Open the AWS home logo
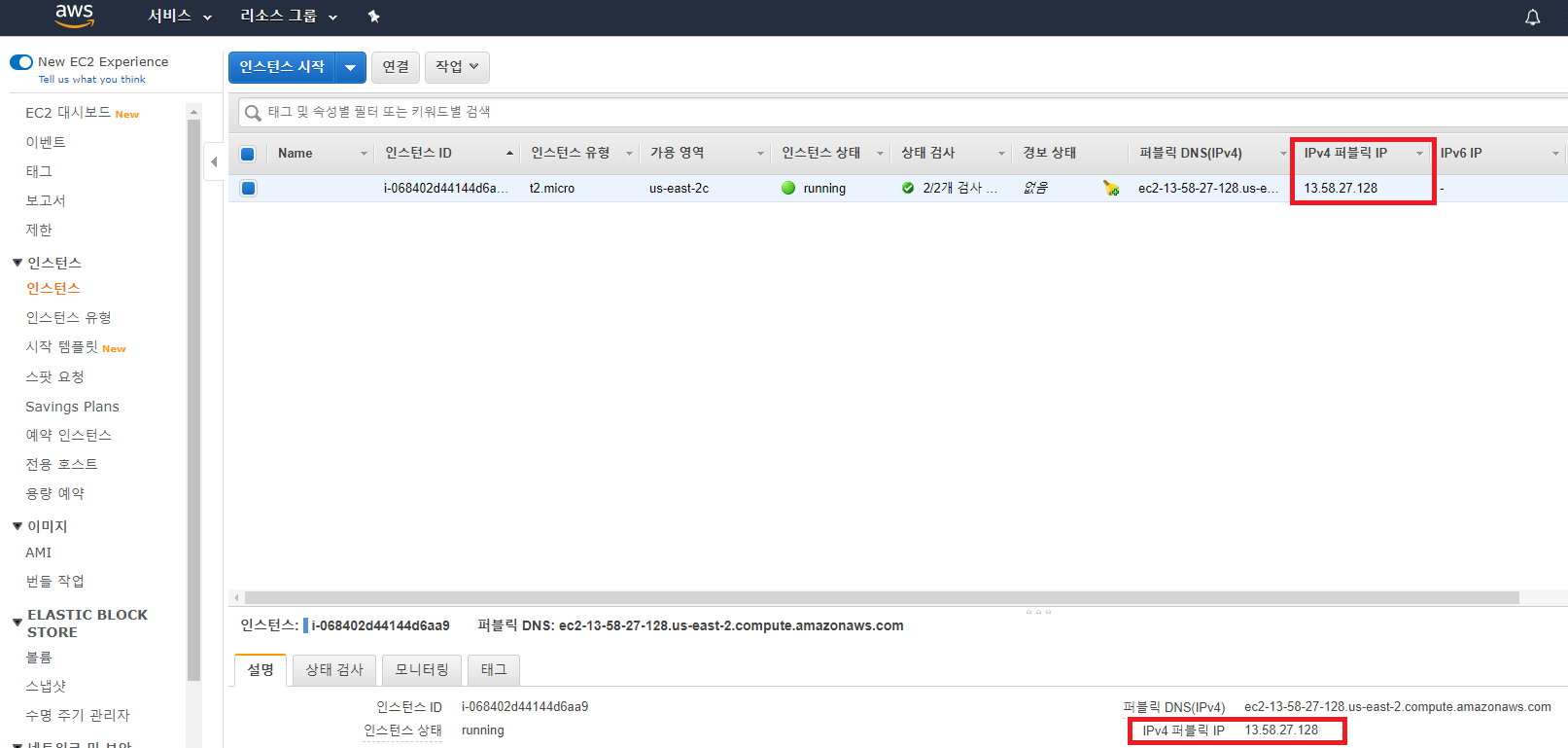Image resolution: width=1568 pixels, height=748 pixels. (74, 16)
